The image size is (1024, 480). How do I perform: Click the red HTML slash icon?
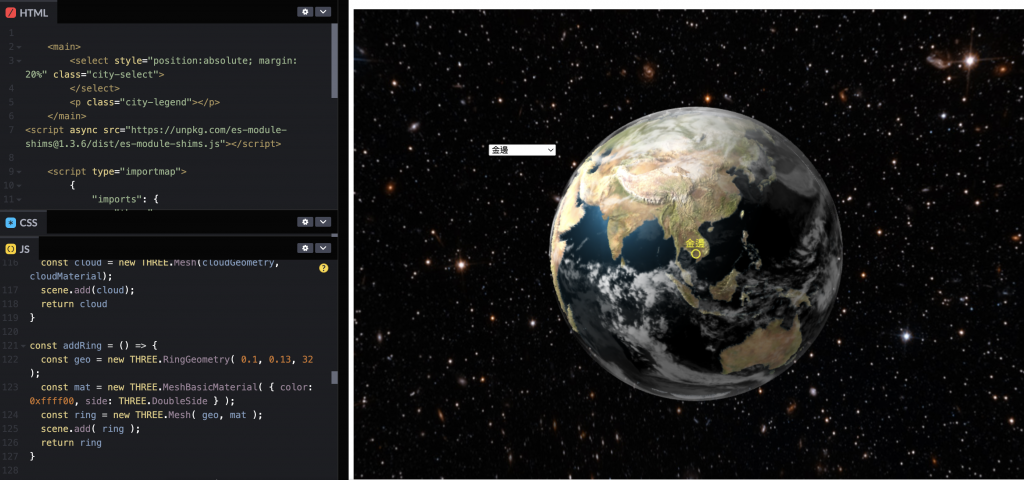click(x=10, y=12)
